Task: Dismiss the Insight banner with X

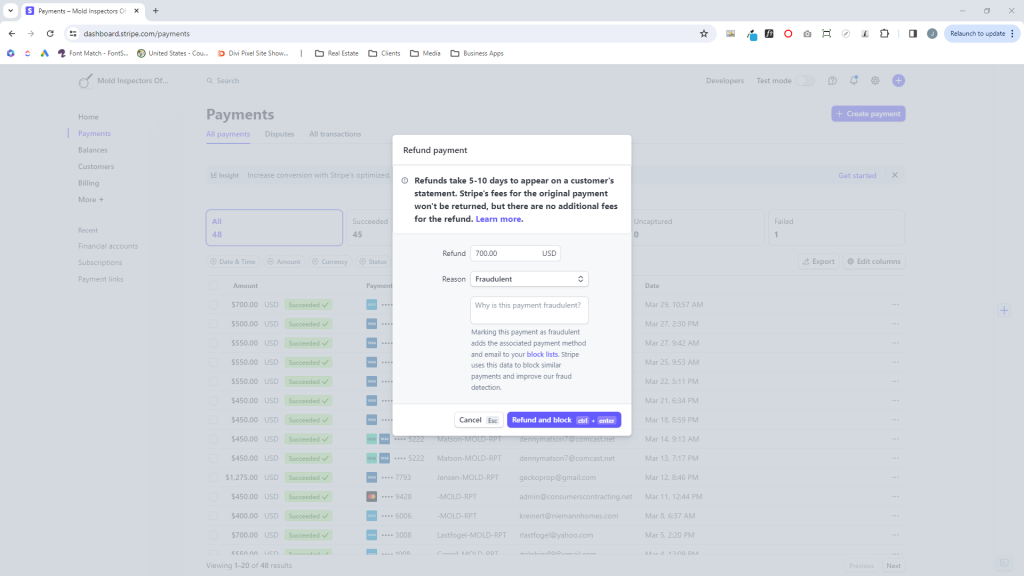Action: (x=895, y=175)
